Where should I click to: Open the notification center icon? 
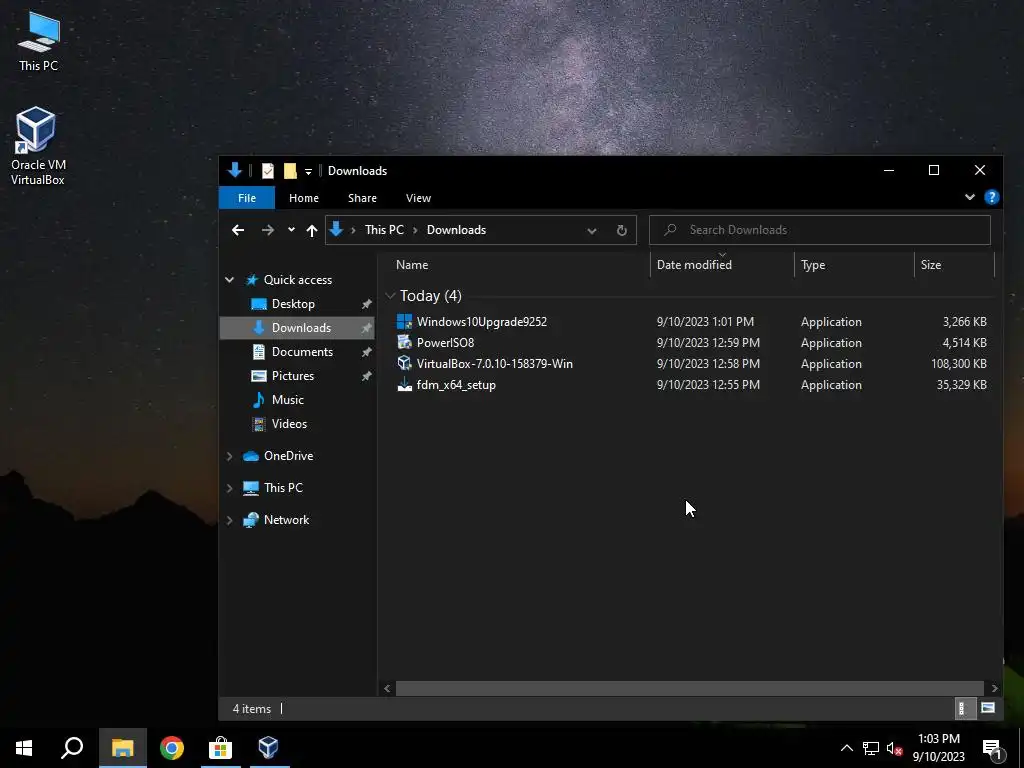point(992,748)
